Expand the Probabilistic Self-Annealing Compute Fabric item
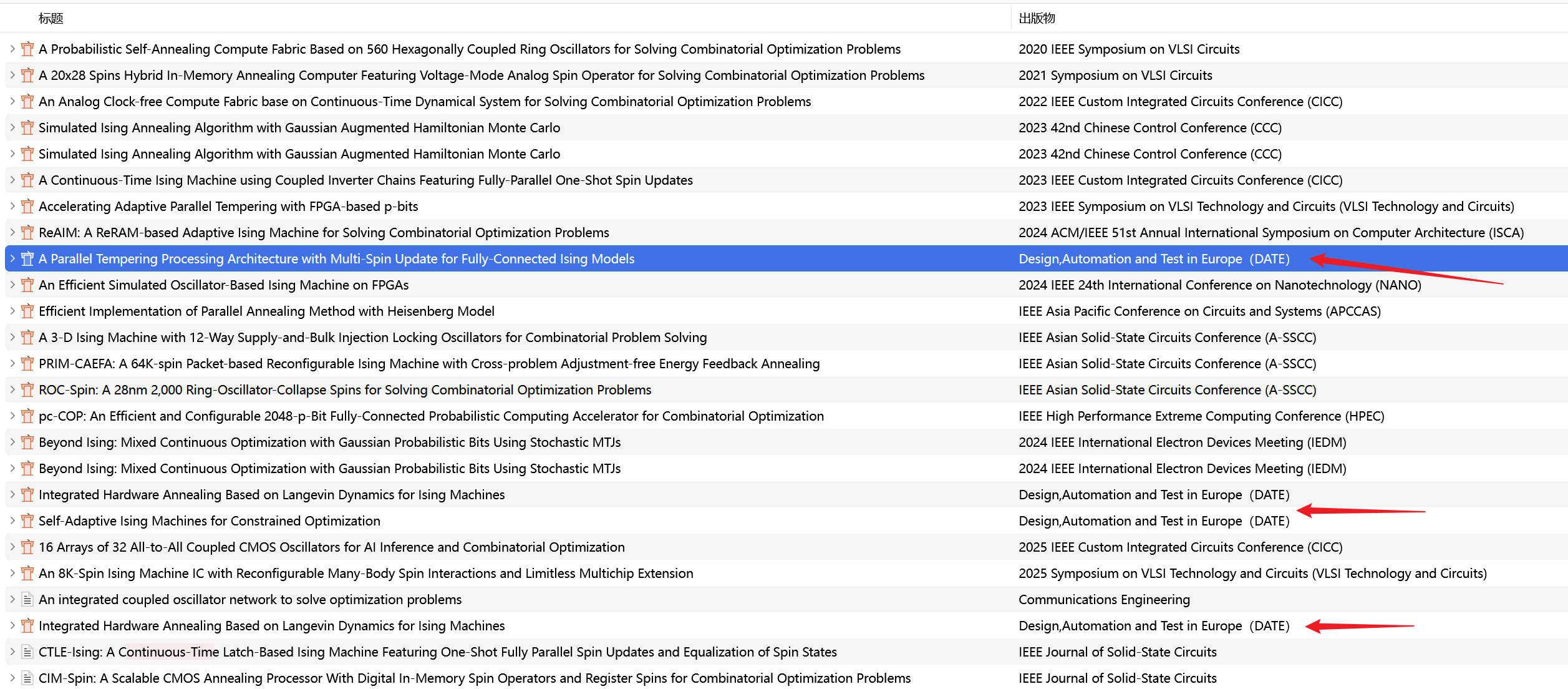Screen dimensions: 1568x689 pyautogui.click(x=12, y=49)
